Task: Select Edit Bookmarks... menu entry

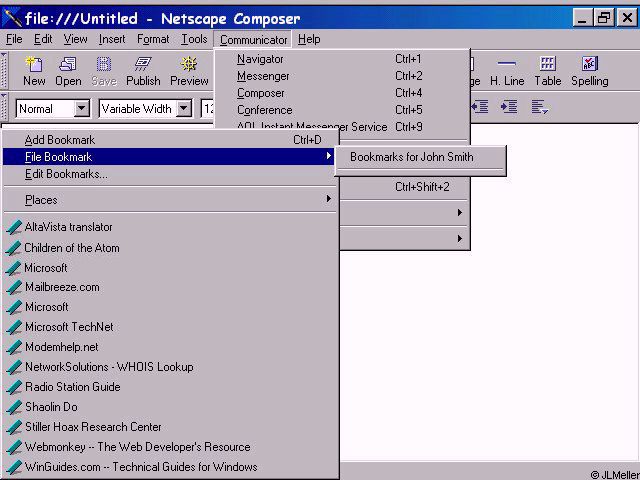Action: 170,174
